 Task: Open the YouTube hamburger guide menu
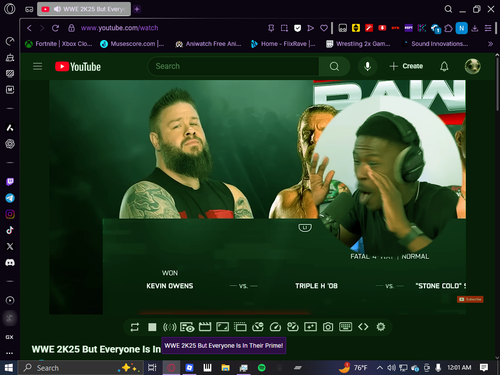[x=38, y=66]
